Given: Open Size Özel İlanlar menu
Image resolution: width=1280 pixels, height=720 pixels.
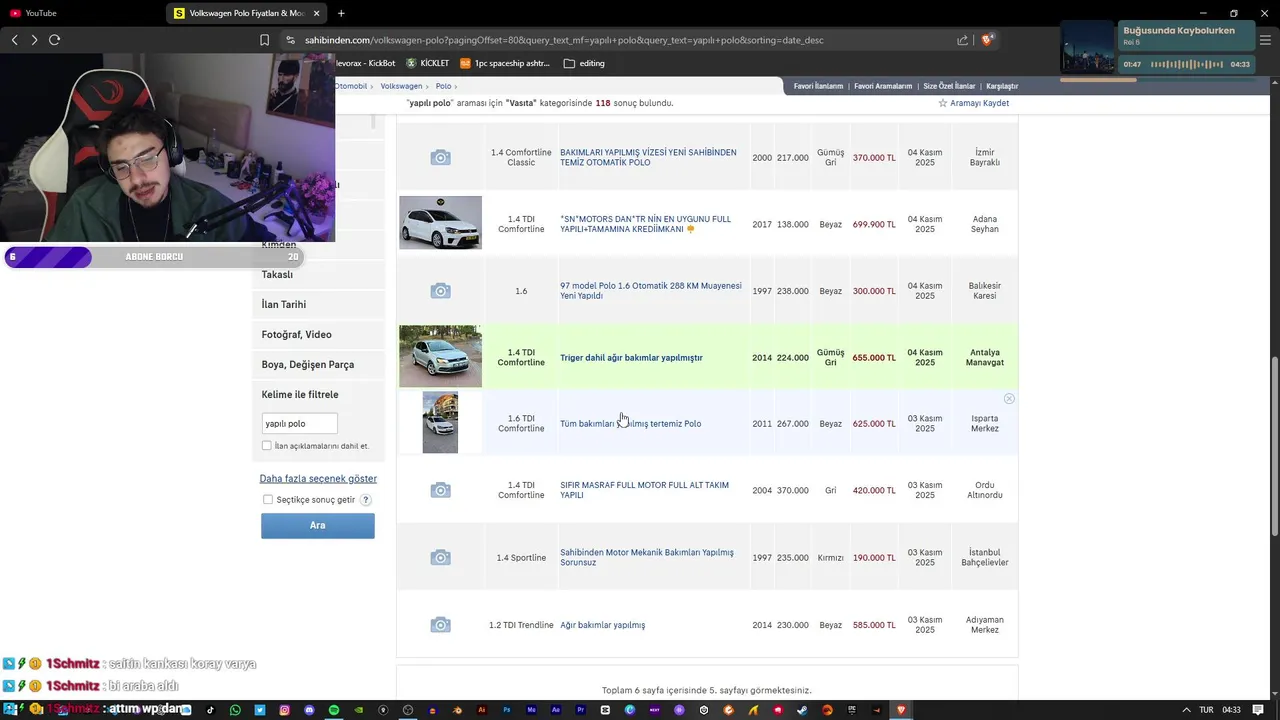Looking at the screenshot, I should pyautogui.click(x=948, y=86).
